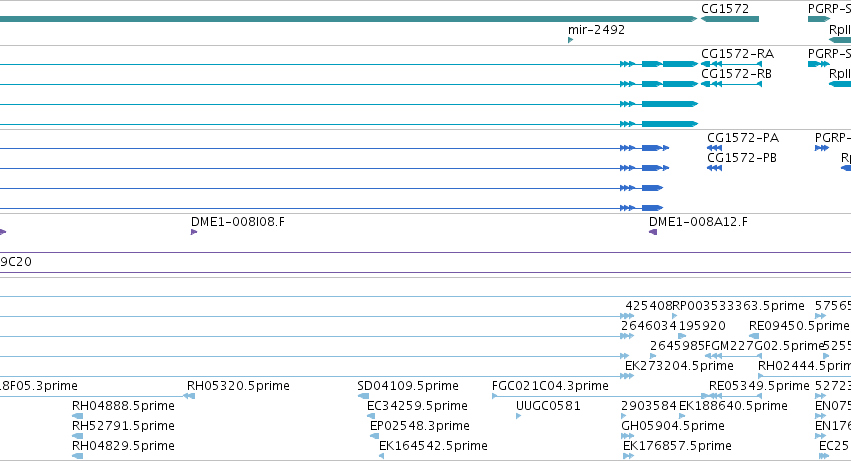The image size is (851, 461).
Task: Click the EP02548.3prime EST label
Action: 419,426
